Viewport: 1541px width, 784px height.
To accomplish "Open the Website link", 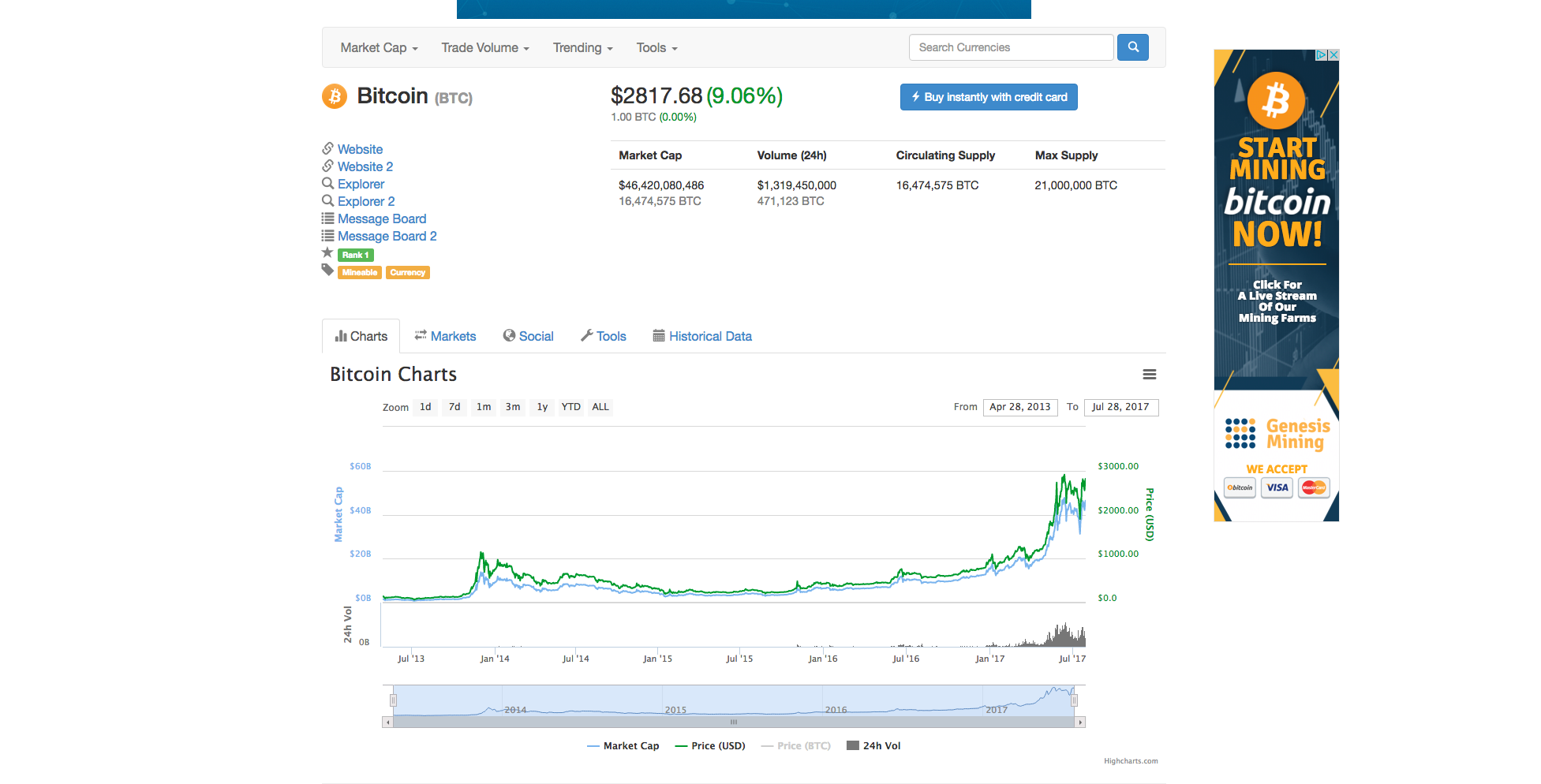I will tap(360, 149).
